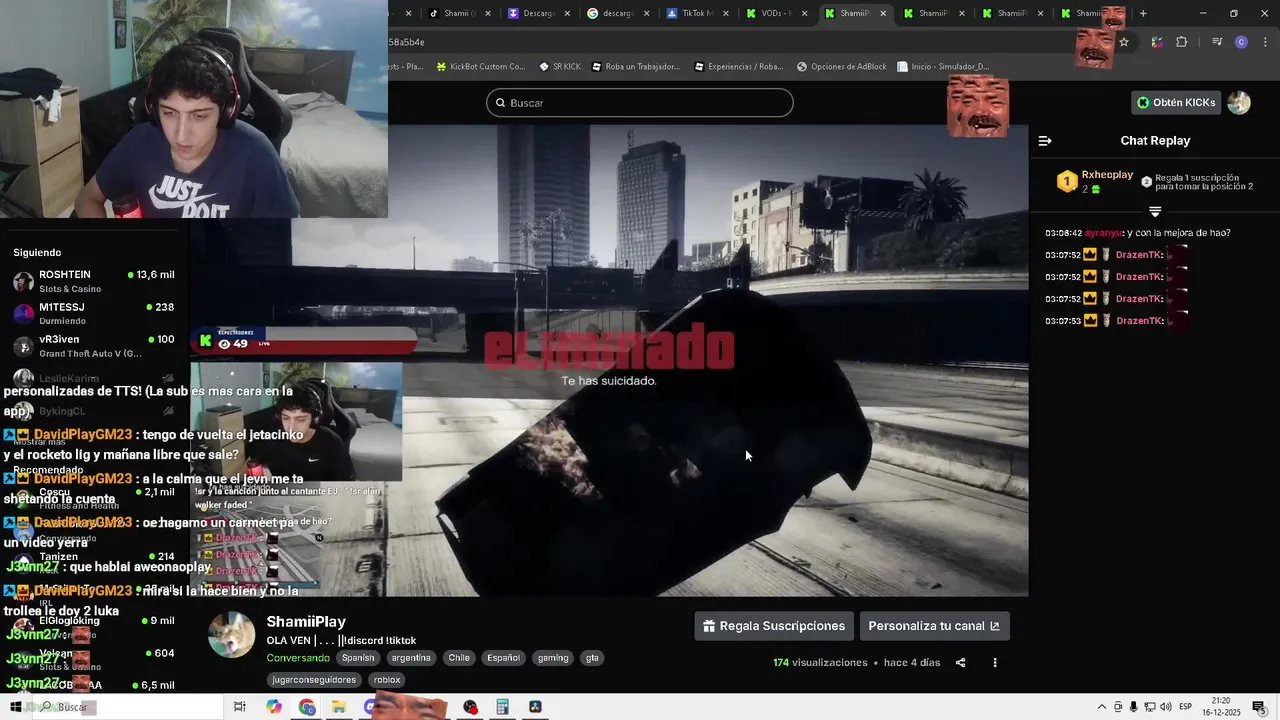Click the Regala Suscripciones button
Screen dimensions: 1280x720
[774, 626]
